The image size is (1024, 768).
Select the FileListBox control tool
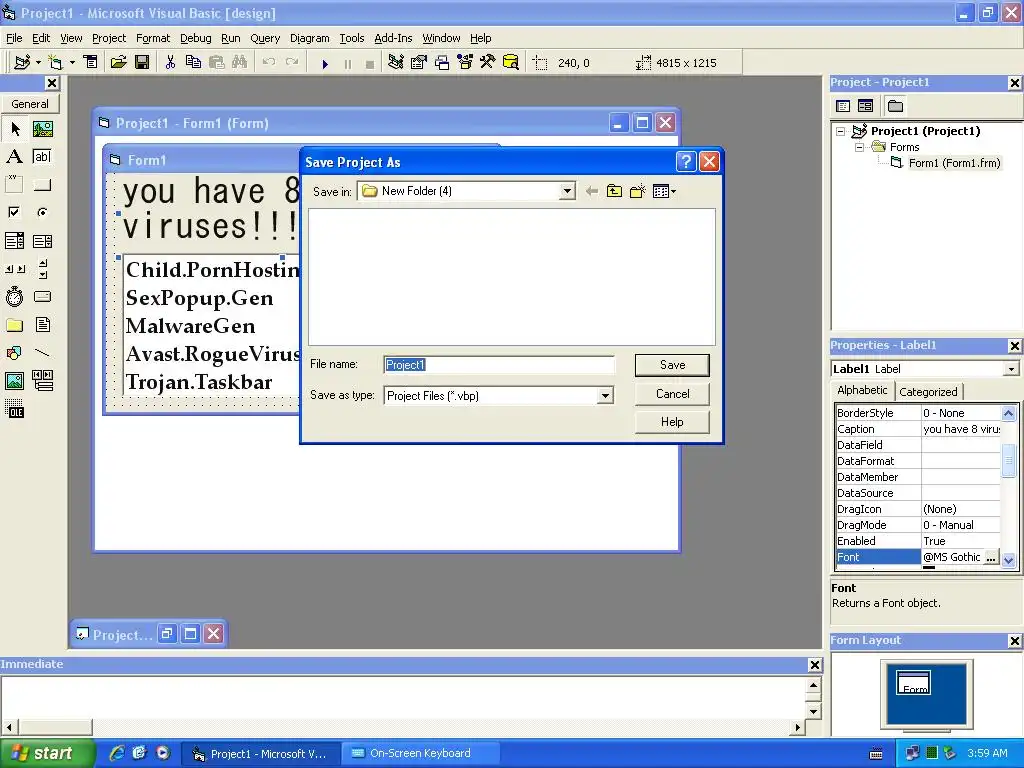(42, 325)
